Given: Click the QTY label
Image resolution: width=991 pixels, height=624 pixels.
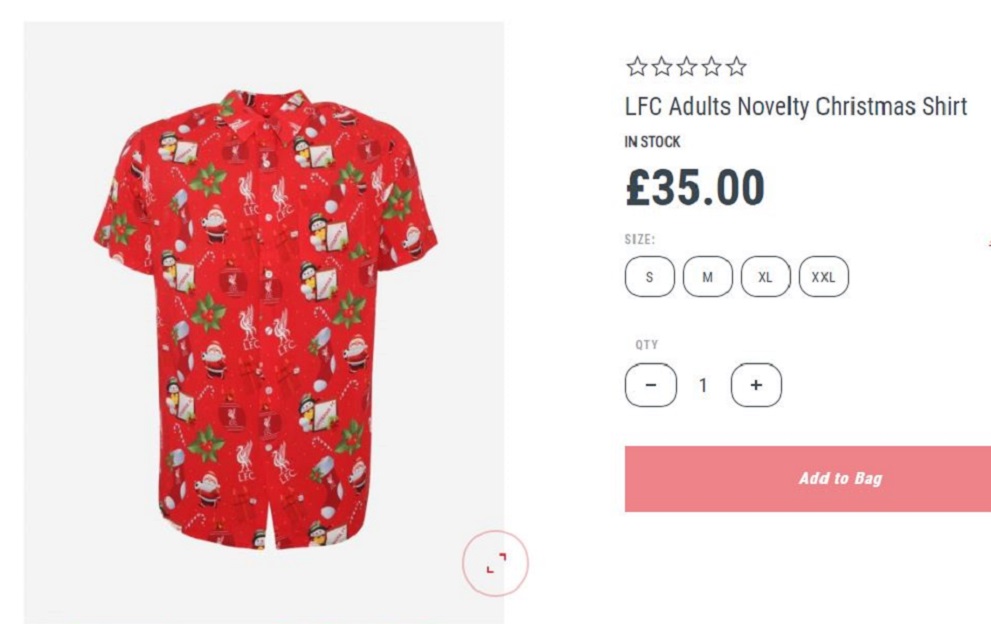Looking at the screenshot, I should coord(647,345).
